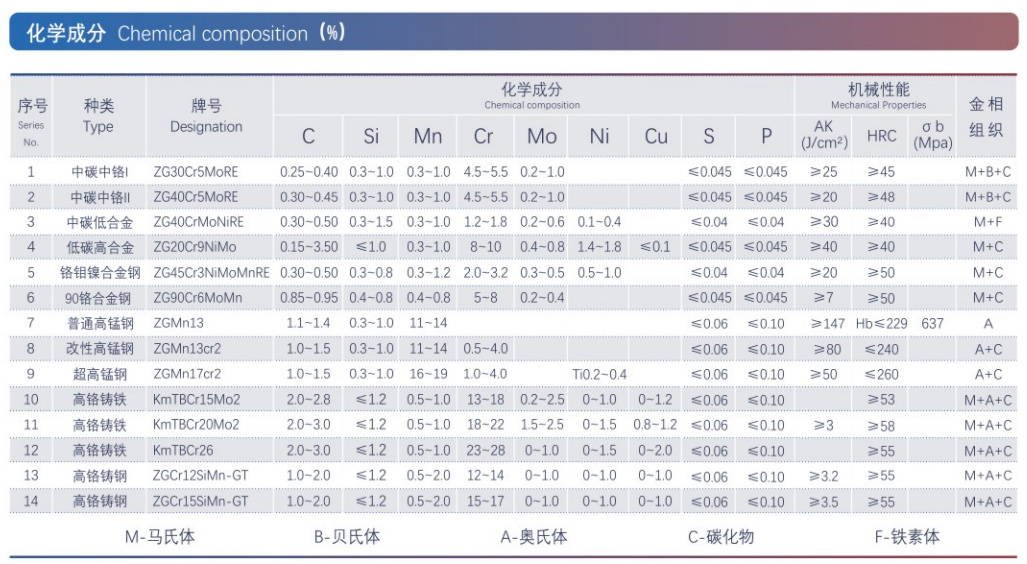This screenshot has width=1027, height=564.
Task: Select the ZG45Cr3NiMoMnRE designation cell
Action: point(211,272)
